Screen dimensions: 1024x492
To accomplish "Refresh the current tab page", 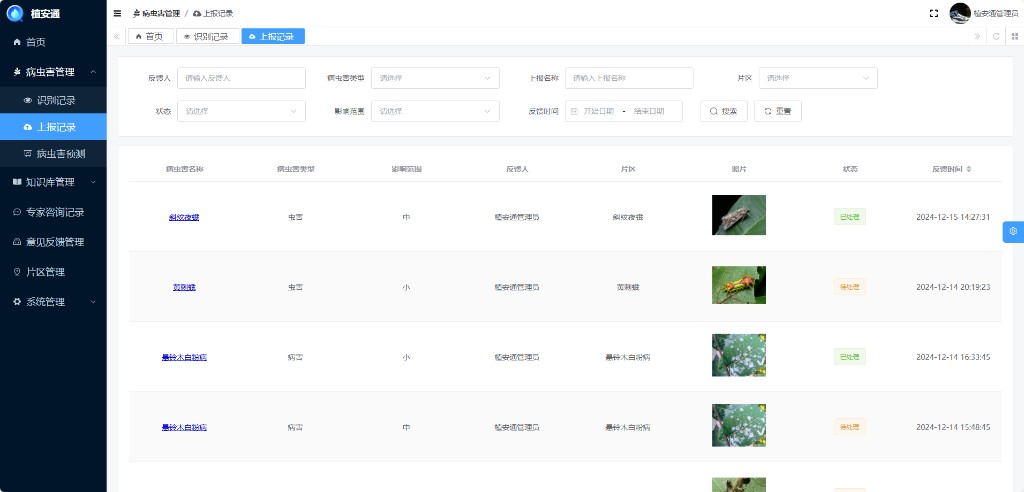I will point(996,37).
